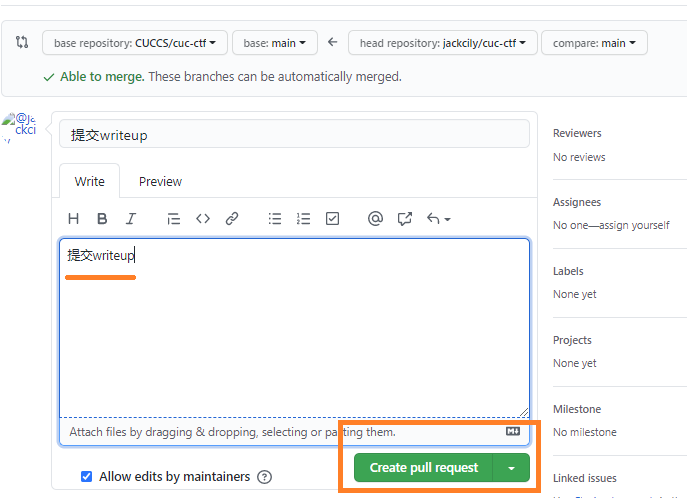Click inside the comment body text area
Screen dimensions: 687x498
click(x=294, y=328)
